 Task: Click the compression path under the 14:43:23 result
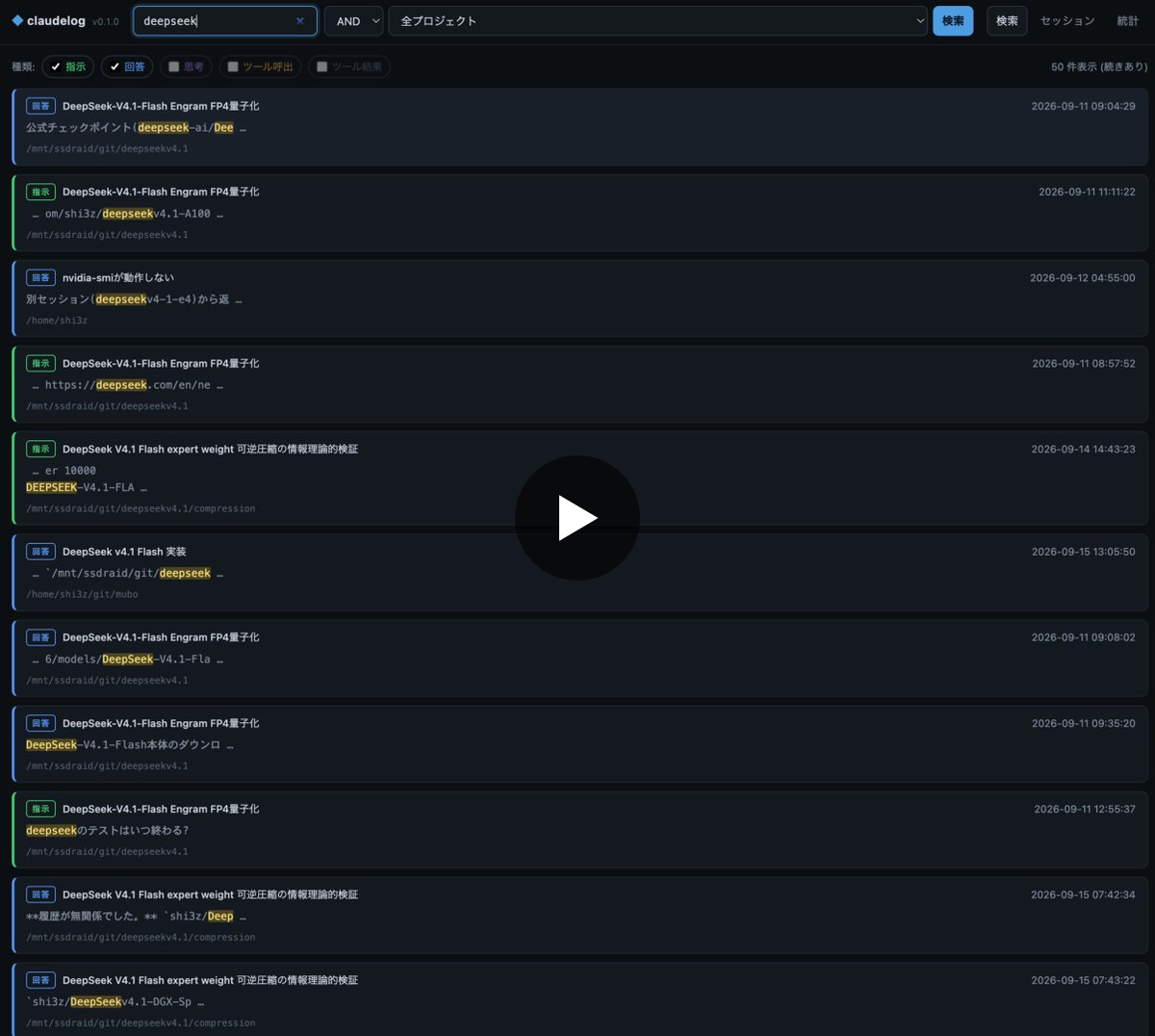coord(141,508)
